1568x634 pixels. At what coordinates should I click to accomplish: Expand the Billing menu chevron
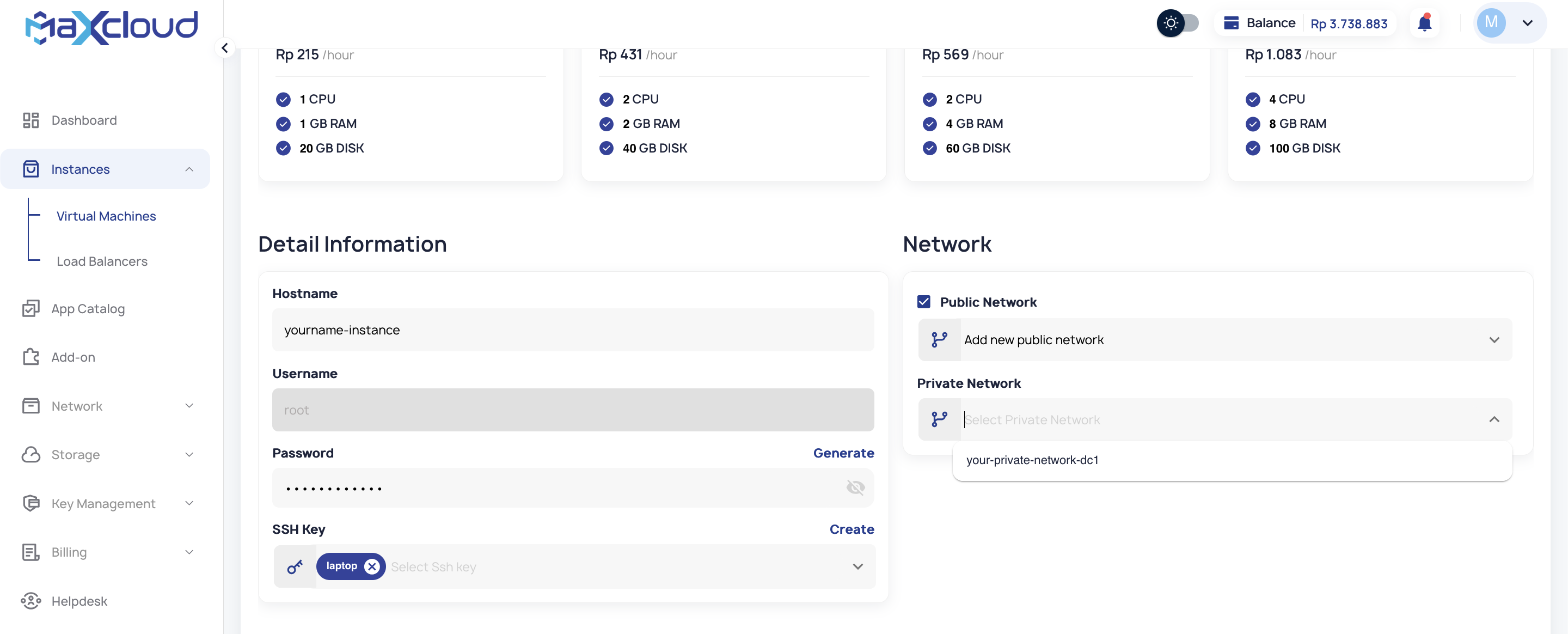[x=189, y=552]
